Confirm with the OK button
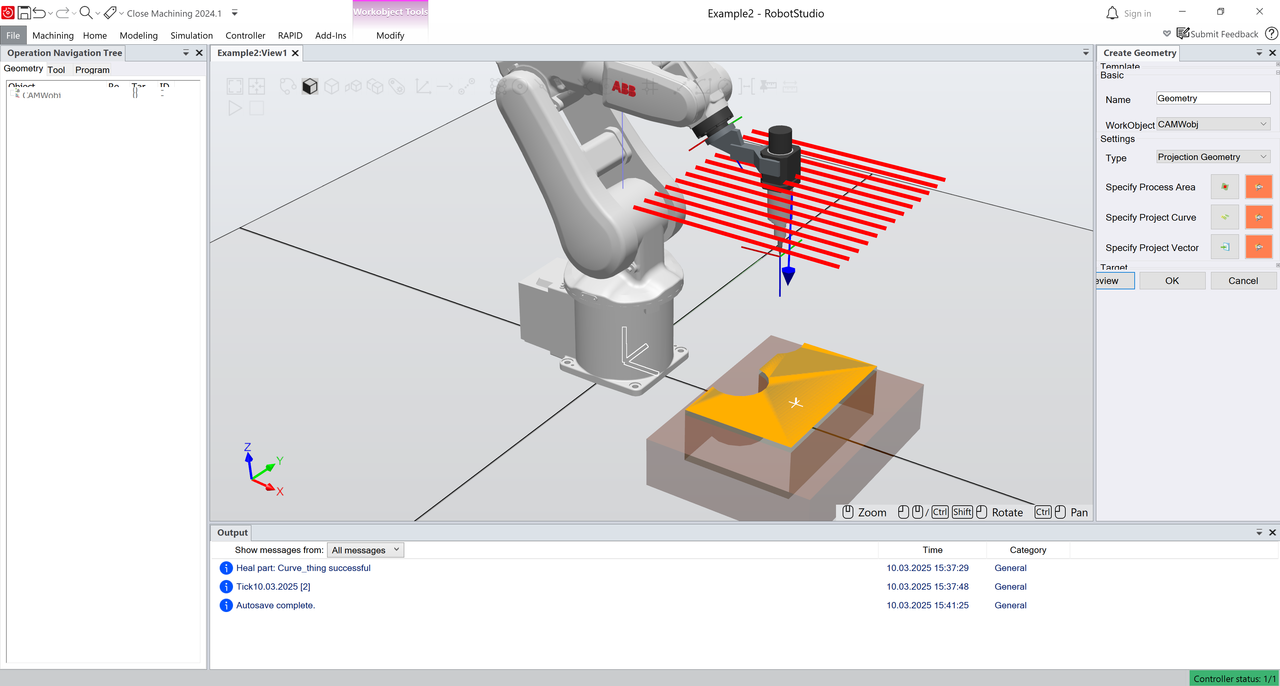The image size is (1280, 686). [x=1172, y=281]
